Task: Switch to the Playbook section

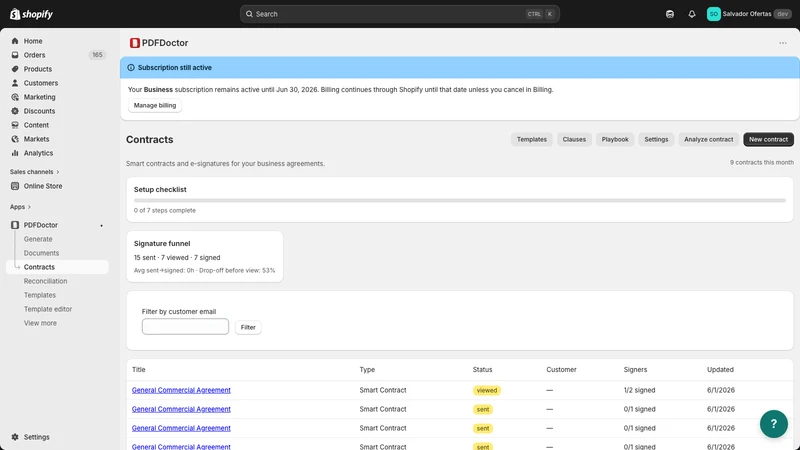Action: pos(615,139)
